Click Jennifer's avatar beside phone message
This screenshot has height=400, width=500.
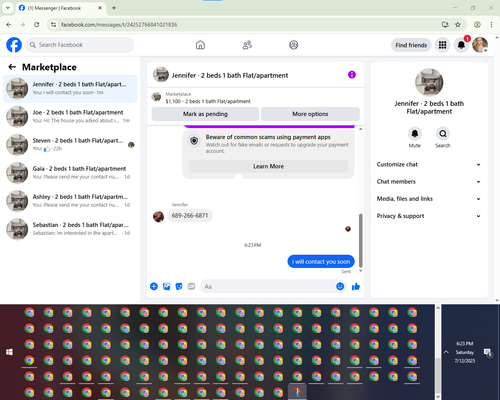click(x=158, y=216)
